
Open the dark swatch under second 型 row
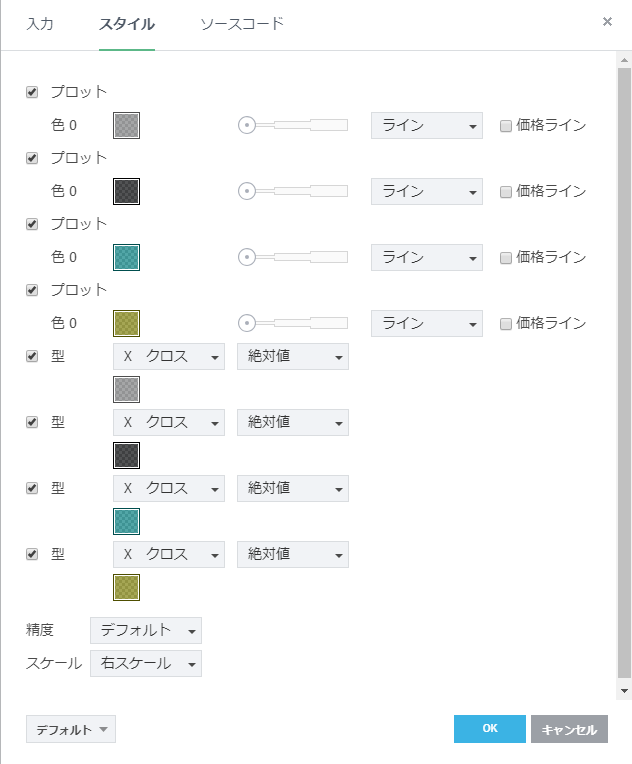point(127,455)
